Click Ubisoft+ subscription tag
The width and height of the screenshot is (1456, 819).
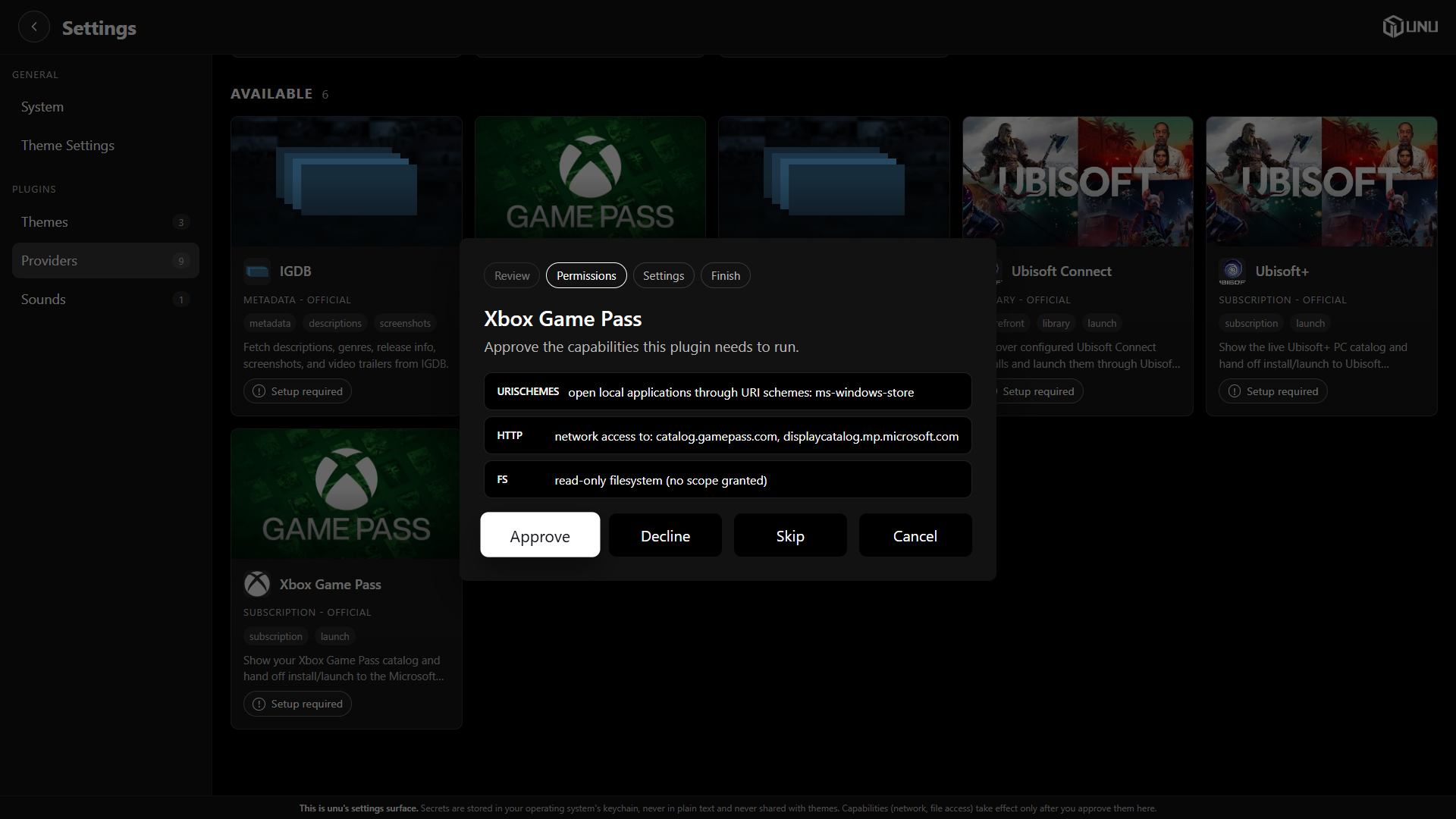tap(1251, 323)
